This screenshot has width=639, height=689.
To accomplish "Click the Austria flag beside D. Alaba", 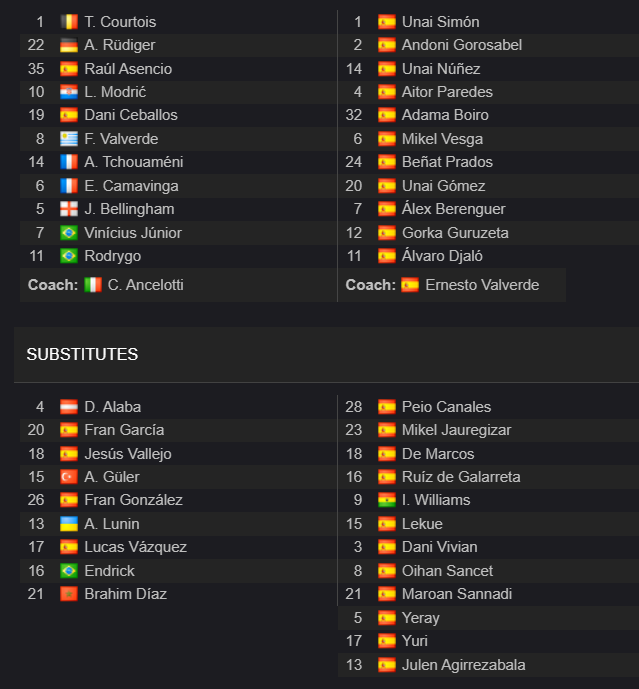I will pos(69,407).
